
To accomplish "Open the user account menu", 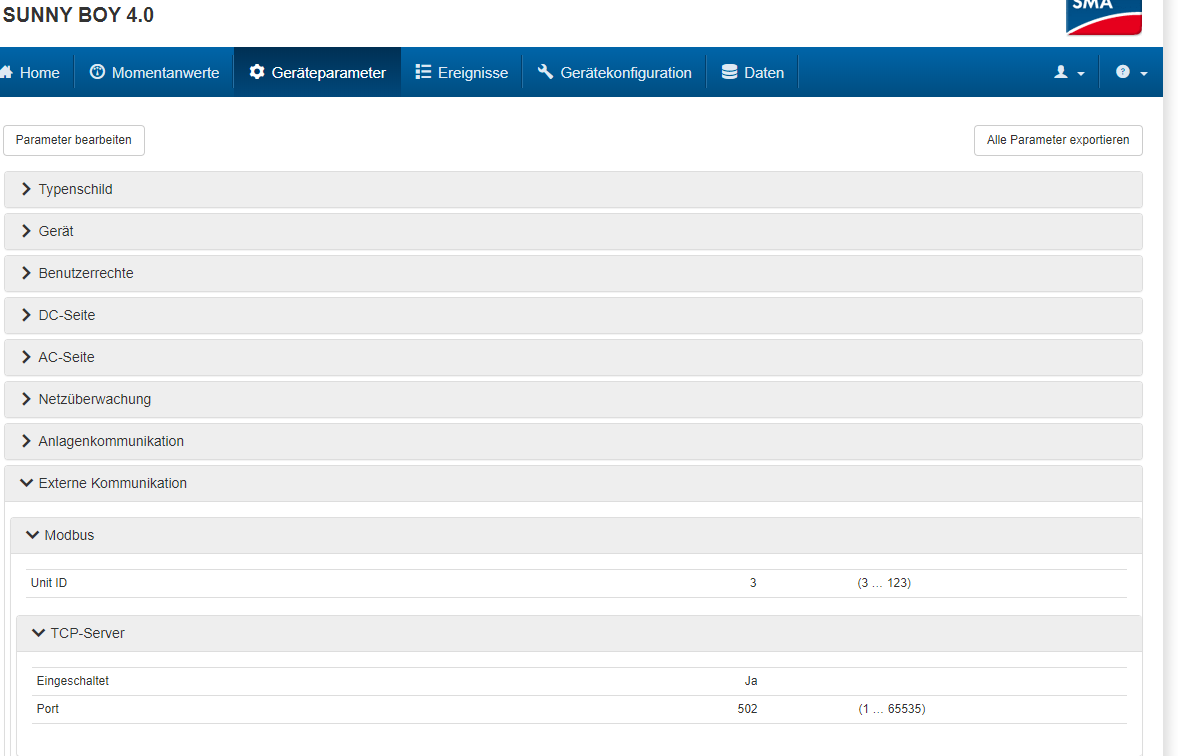I will [1069, 72].
